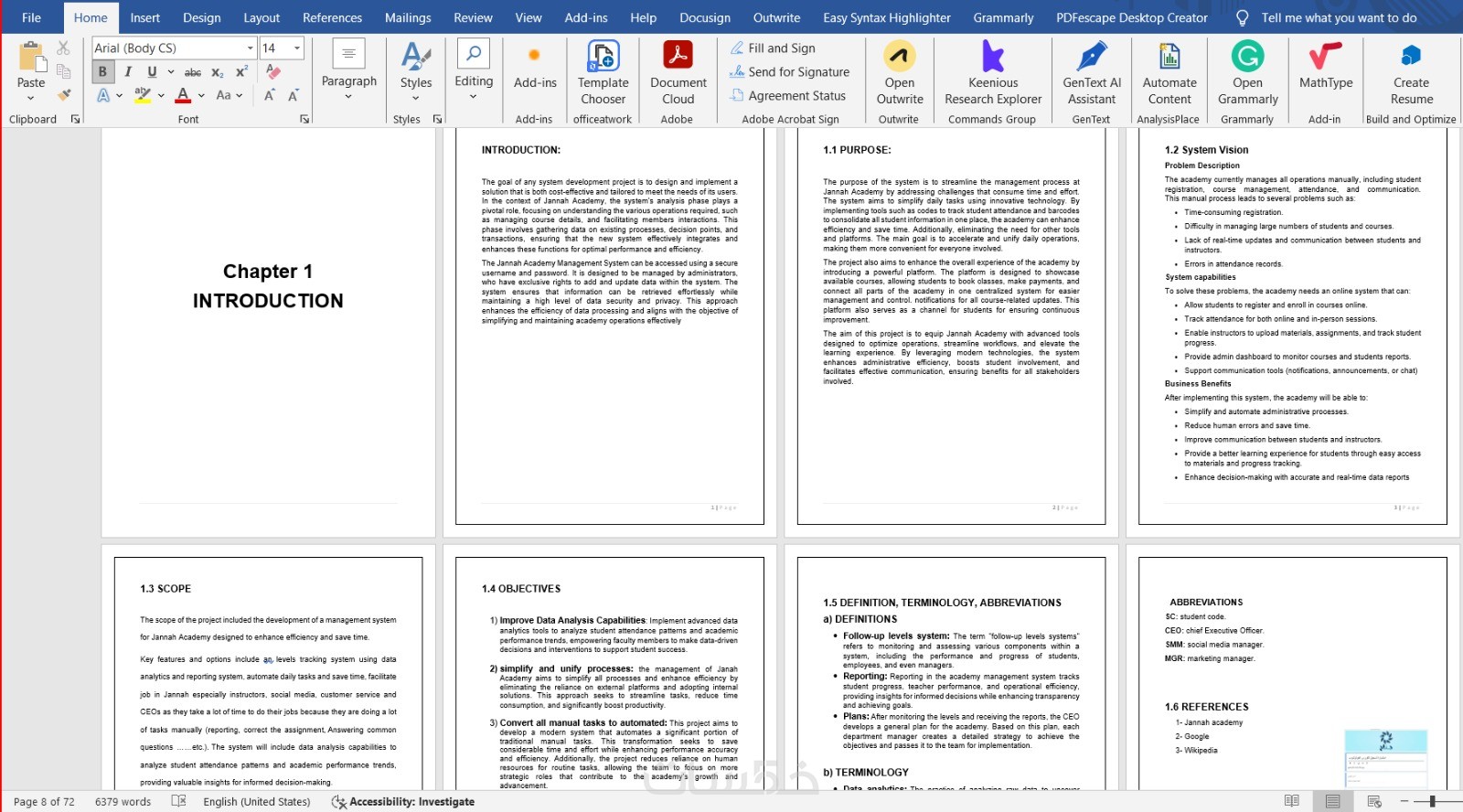Open the Review tab

(473, 17)
